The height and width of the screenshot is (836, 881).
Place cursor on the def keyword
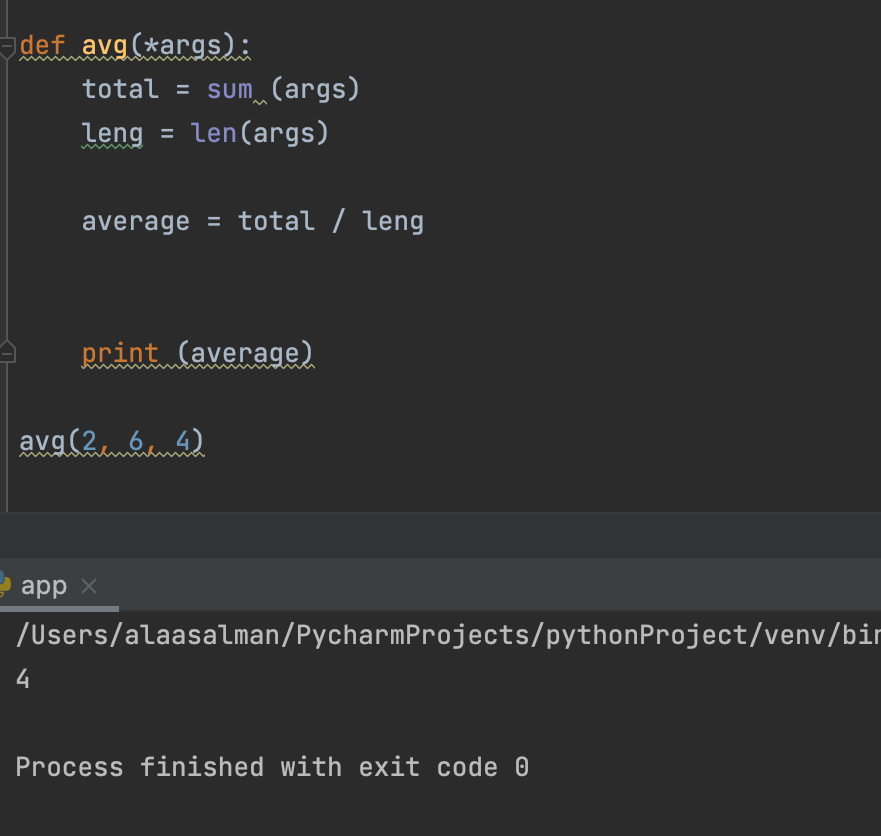coord(42,46)
